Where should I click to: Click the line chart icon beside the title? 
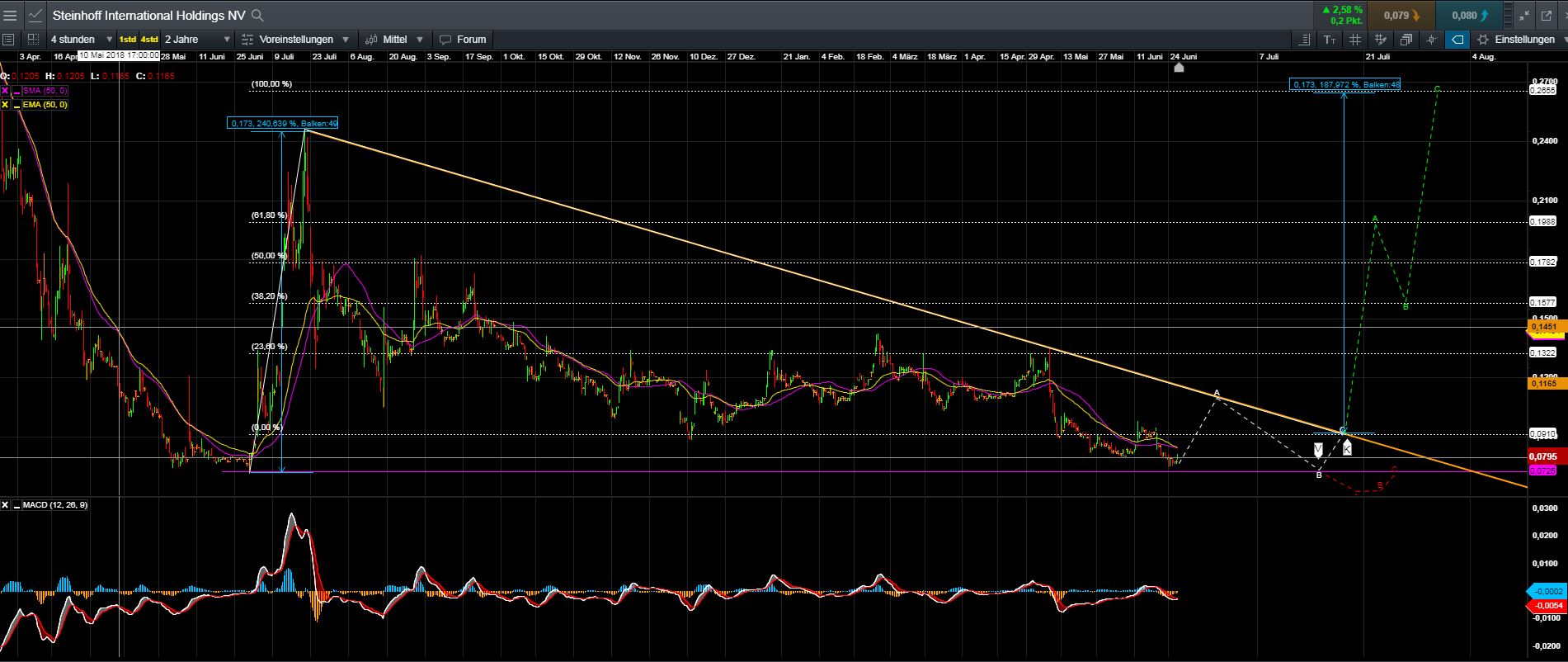click(x=35, y=15)
